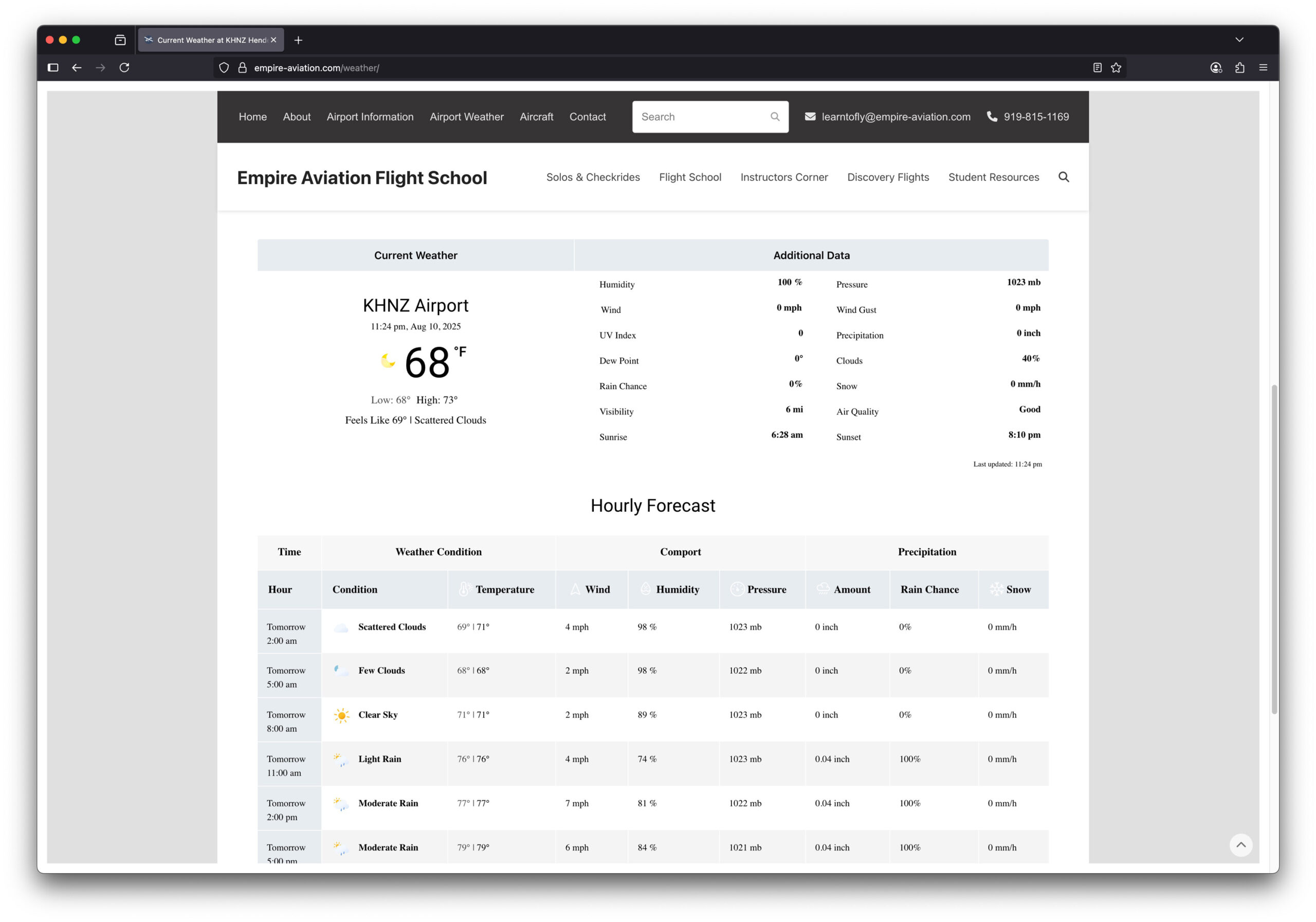Click the tracking protection shield icon
The width and height of the screenshot is (1316, 922).
tap(224, 68)
